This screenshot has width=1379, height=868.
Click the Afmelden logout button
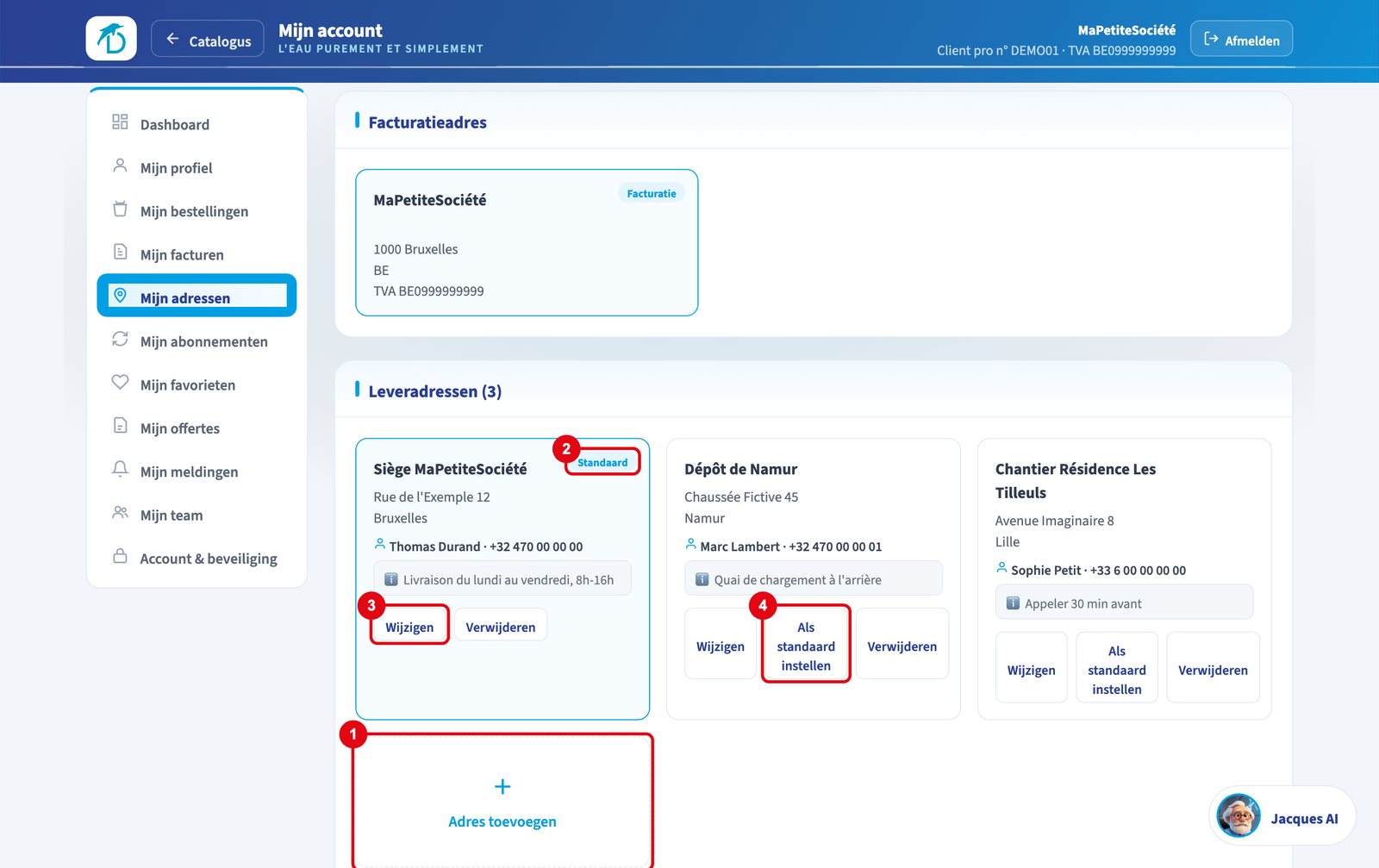[x=1241, y=39]
